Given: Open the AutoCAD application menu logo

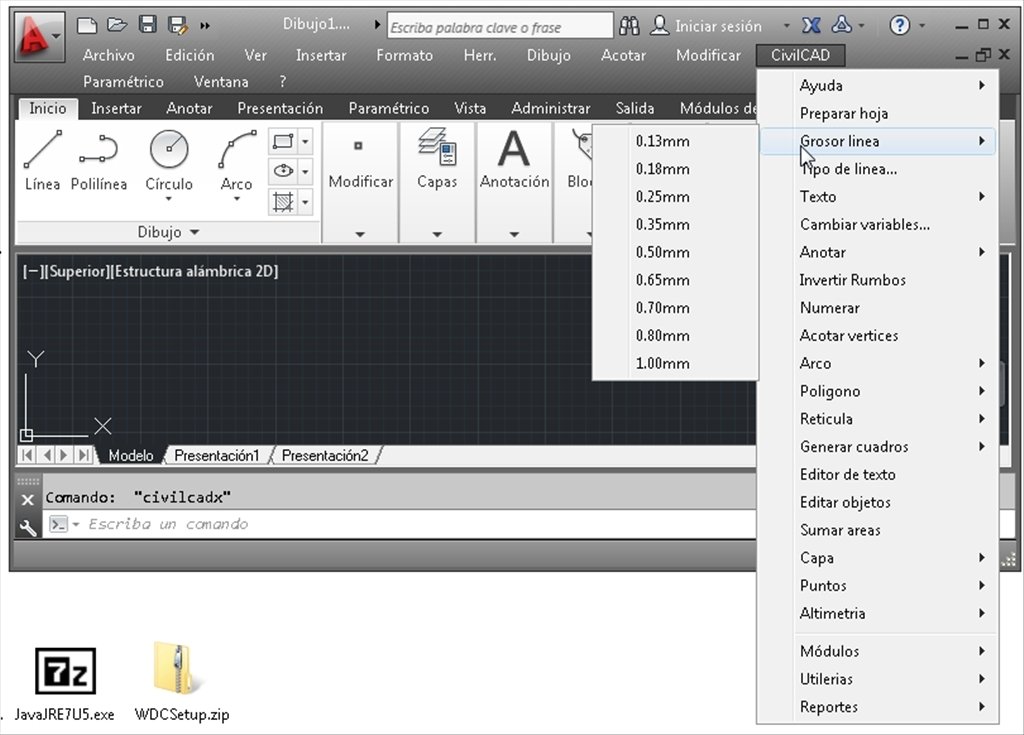Looking at the screenshot, I should (x=38, y=36).
